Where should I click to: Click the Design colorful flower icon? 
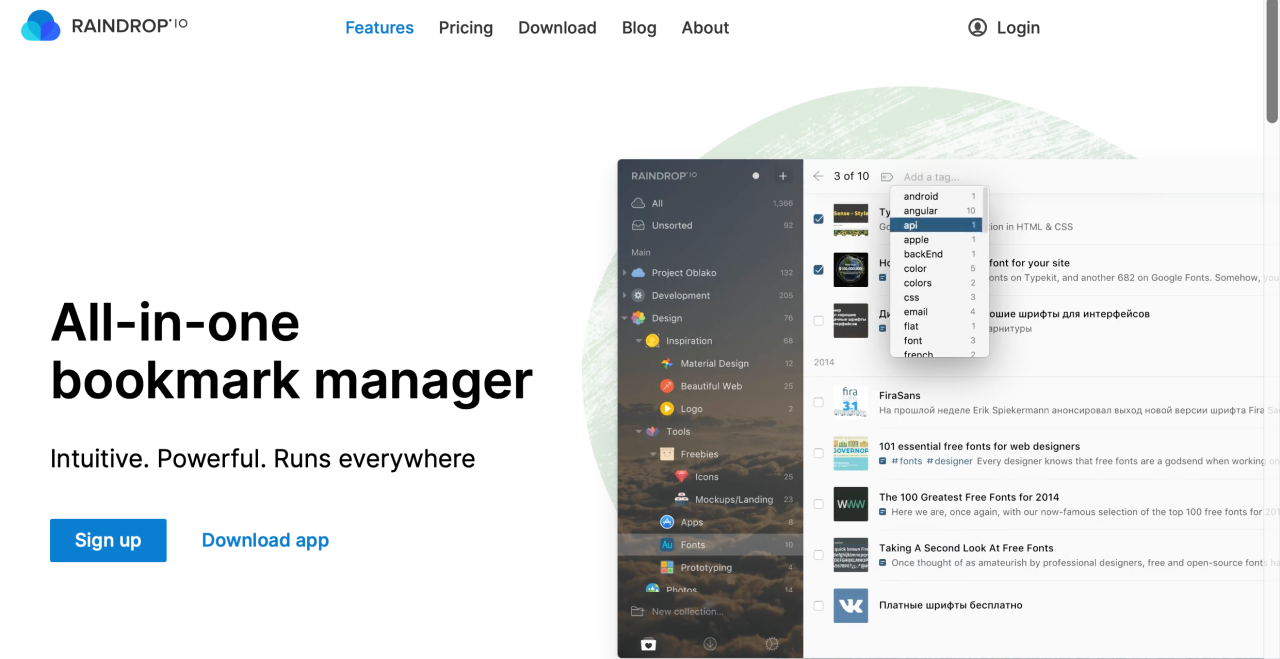638,318
